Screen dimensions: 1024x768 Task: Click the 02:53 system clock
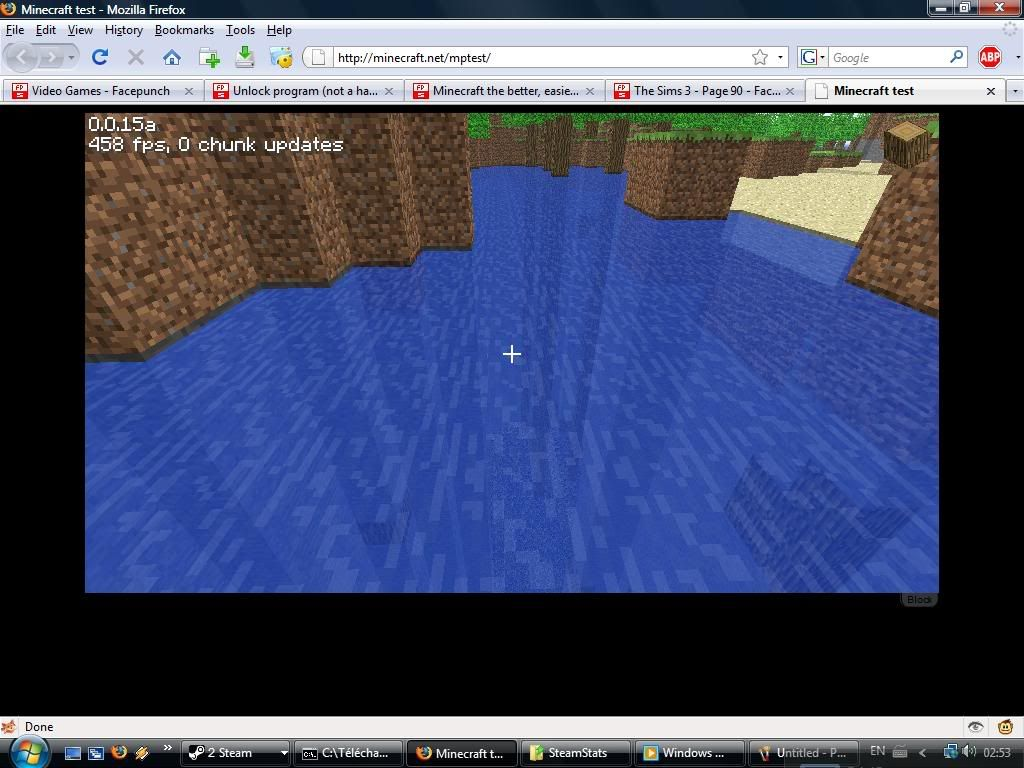[997, 753]
